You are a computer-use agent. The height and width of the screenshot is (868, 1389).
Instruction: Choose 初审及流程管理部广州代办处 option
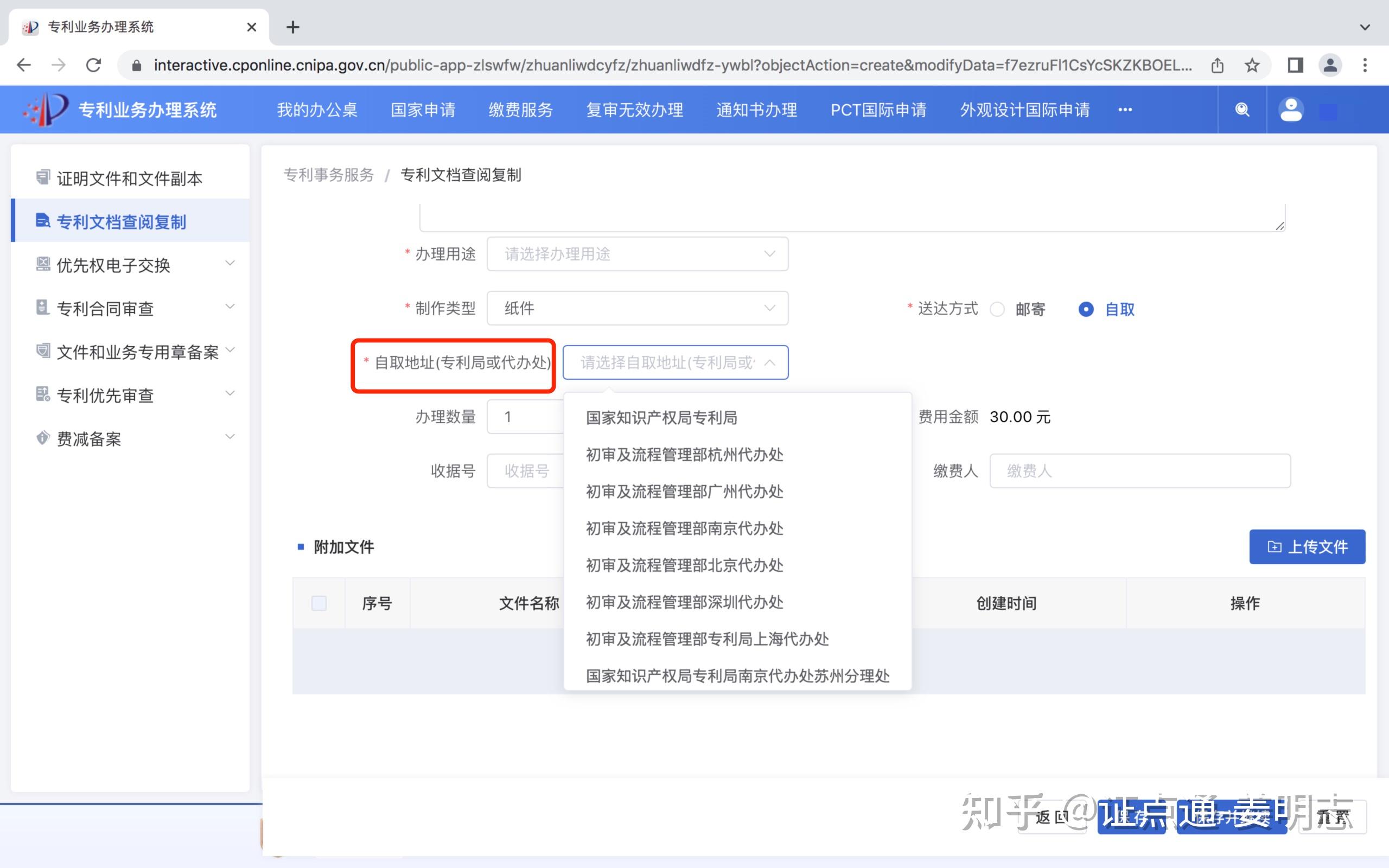click(x=737, y=492)
